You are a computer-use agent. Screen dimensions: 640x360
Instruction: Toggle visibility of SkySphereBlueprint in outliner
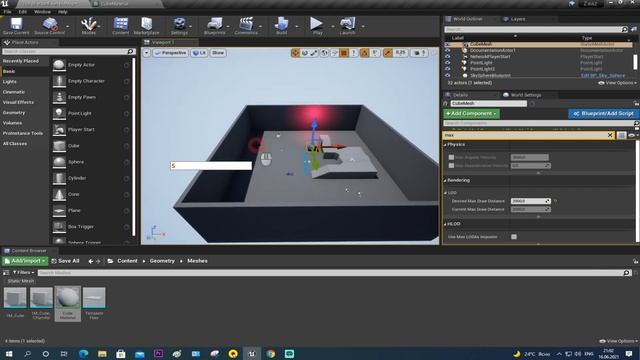coord(448,76)
